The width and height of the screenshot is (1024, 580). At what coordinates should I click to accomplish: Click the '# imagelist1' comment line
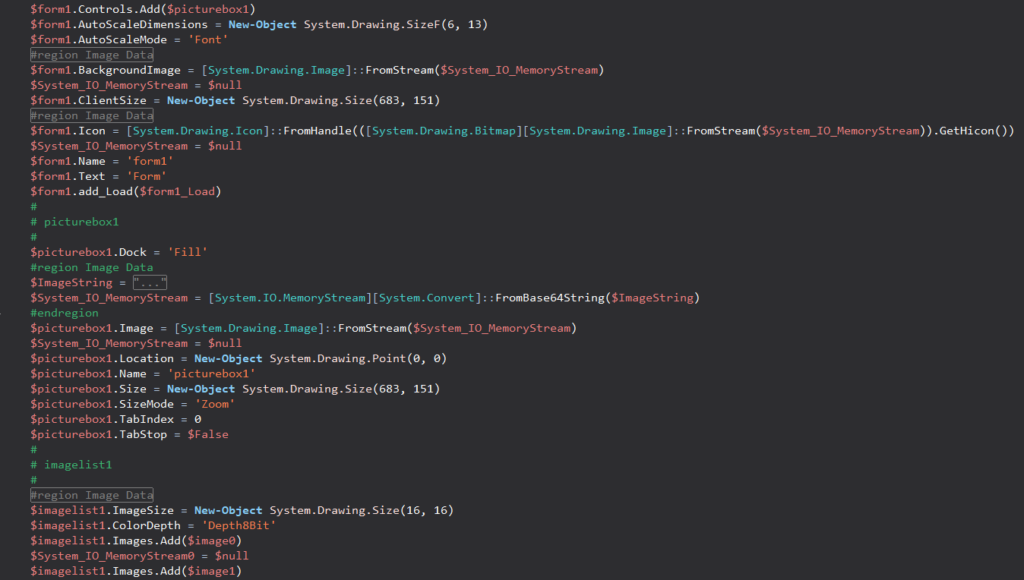71,465
